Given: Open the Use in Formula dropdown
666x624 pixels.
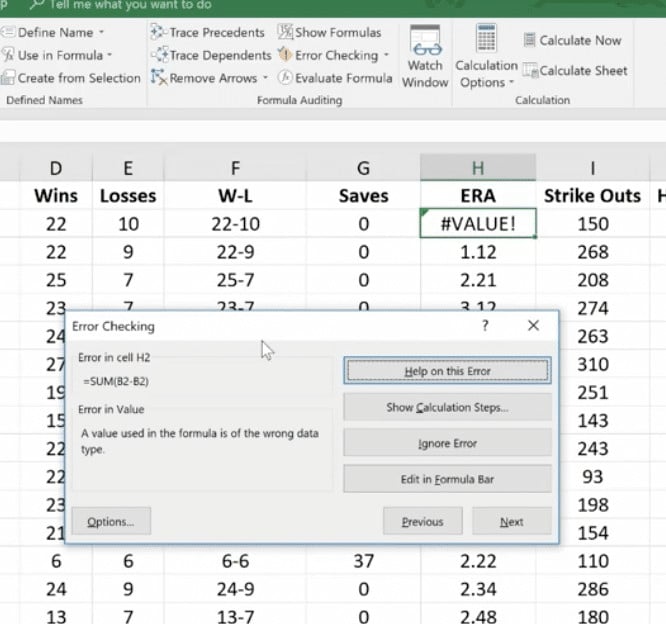Looking at the screenshot, I should pos(110,55).
